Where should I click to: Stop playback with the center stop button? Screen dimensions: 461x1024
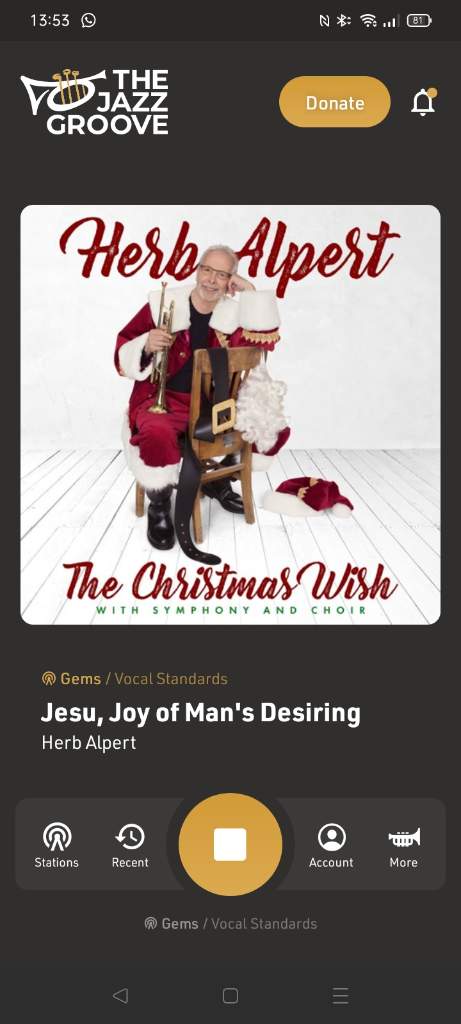pos(230,844)
